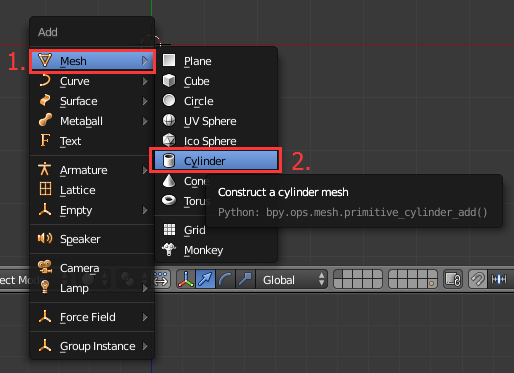Screen dimensions: 514x373
Task: Click the Cylinder icon
Action: (x=169, y=160)
